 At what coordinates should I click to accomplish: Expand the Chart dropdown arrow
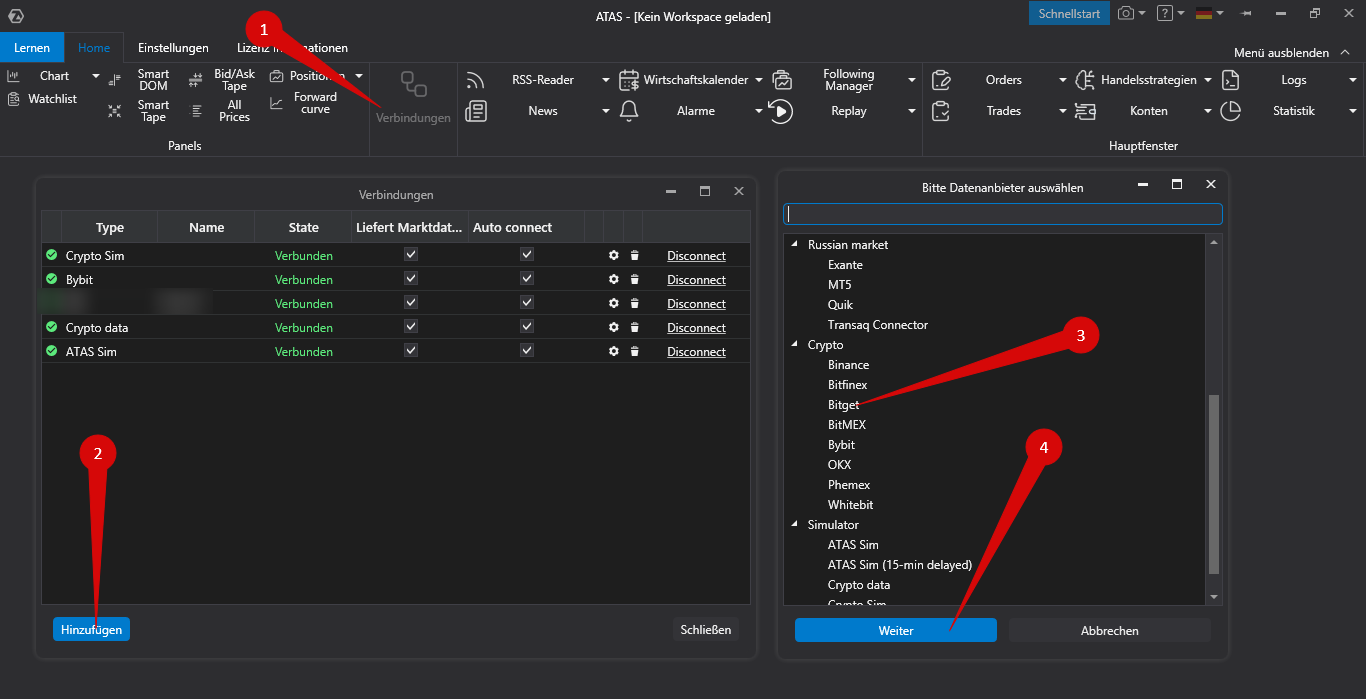(x=96, y=76)
